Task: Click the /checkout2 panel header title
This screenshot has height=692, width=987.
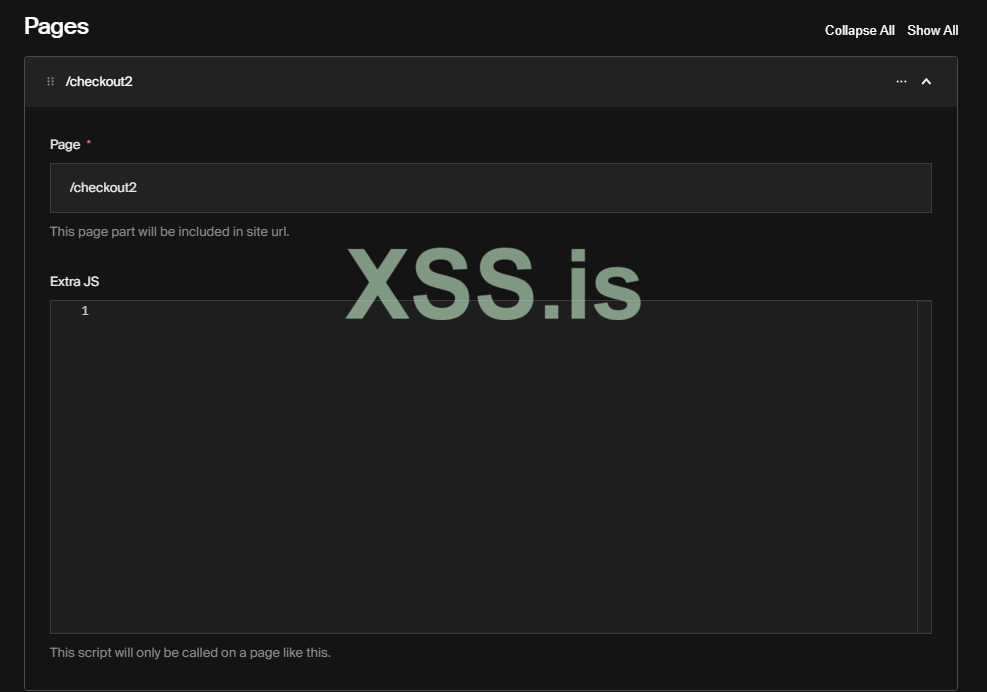Action: tap(99, 81)
